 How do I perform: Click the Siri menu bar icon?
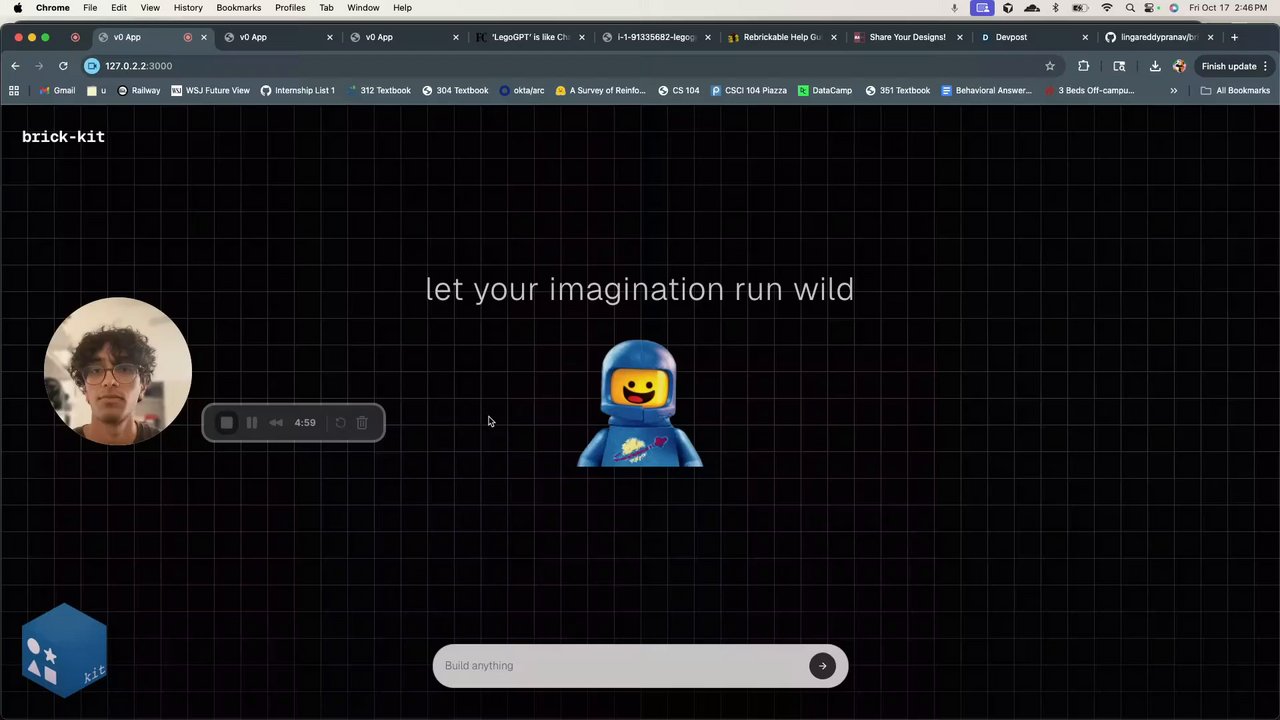point(1174,8)
